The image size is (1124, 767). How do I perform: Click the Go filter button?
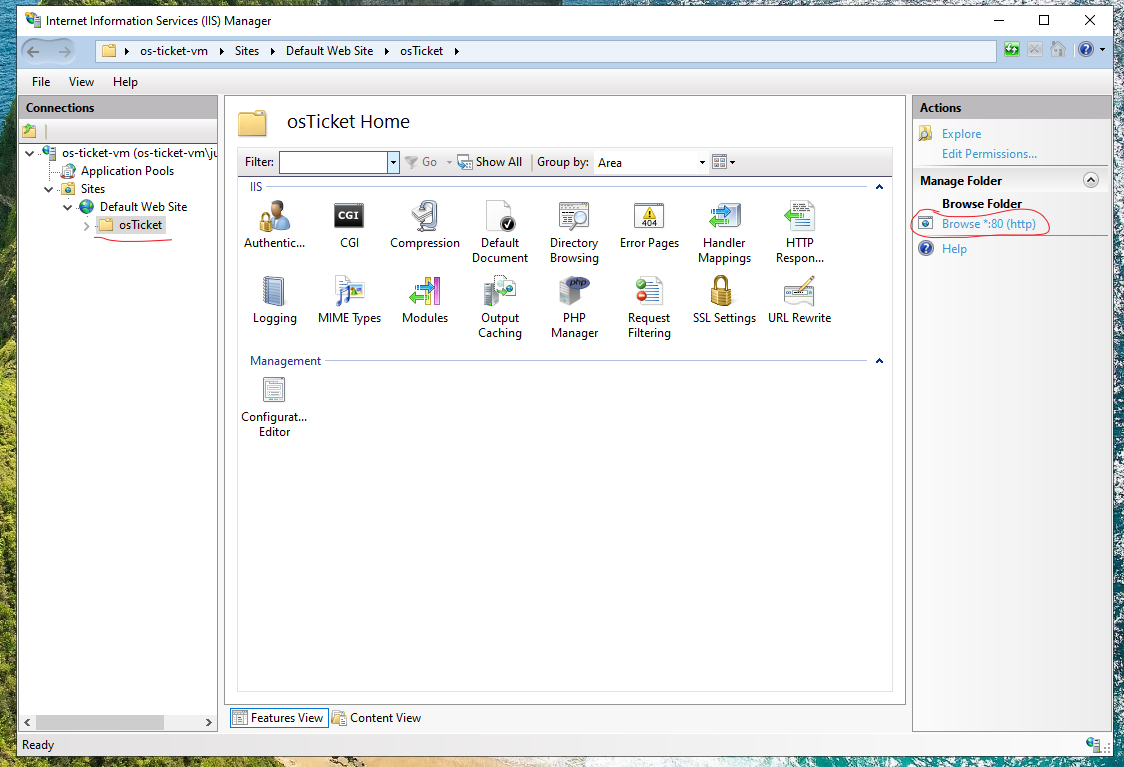click(421, 162)
